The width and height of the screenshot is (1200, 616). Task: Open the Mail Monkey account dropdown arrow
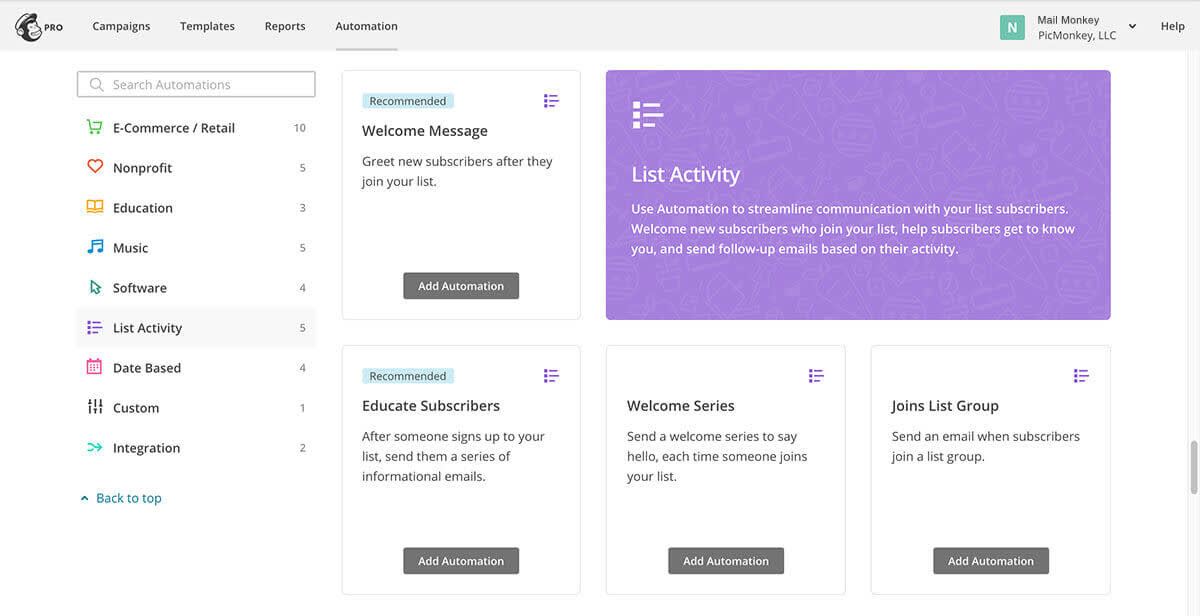[x=1132, y=26]
